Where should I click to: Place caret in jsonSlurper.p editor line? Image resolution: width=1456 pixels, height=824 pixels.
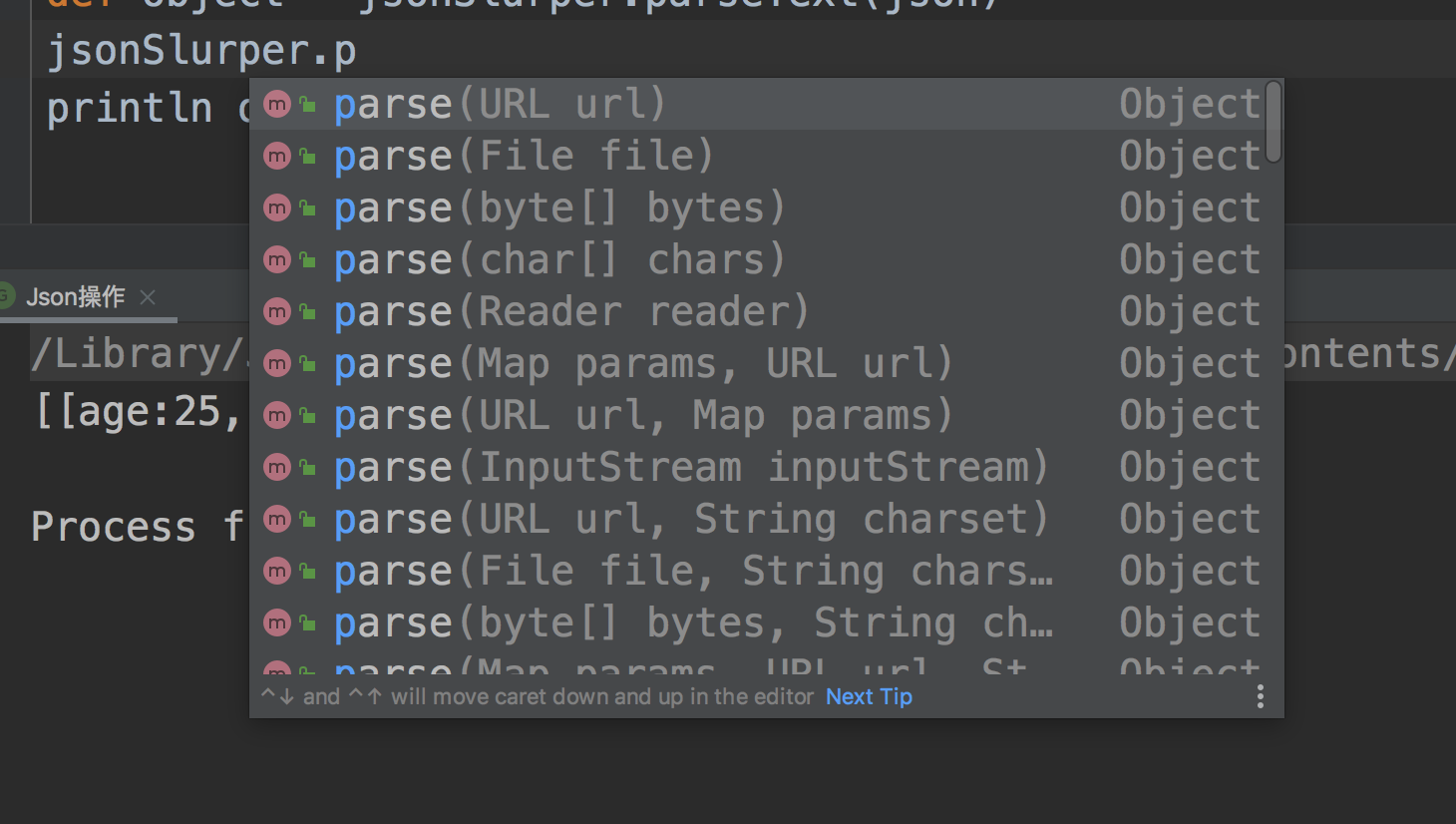click(201, 51)
